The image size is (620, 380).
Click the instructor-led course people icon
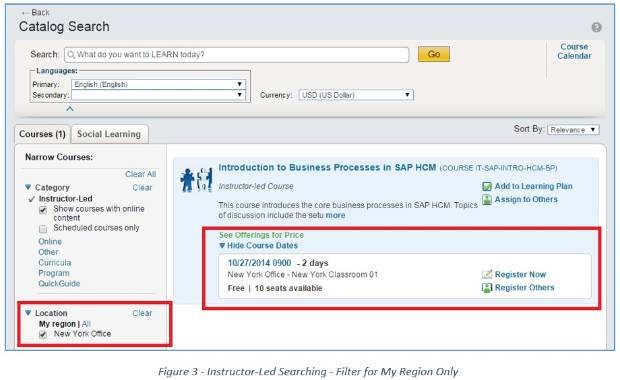tap(196, 180)
